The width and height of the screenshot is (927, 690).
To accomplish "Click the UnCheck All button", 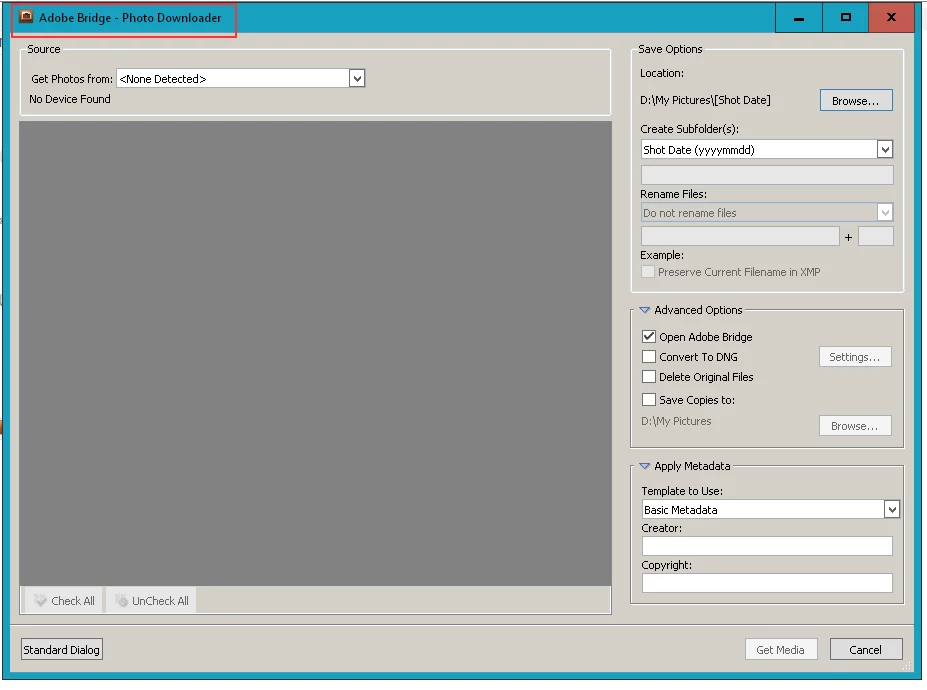I will [x=151, y=601].
